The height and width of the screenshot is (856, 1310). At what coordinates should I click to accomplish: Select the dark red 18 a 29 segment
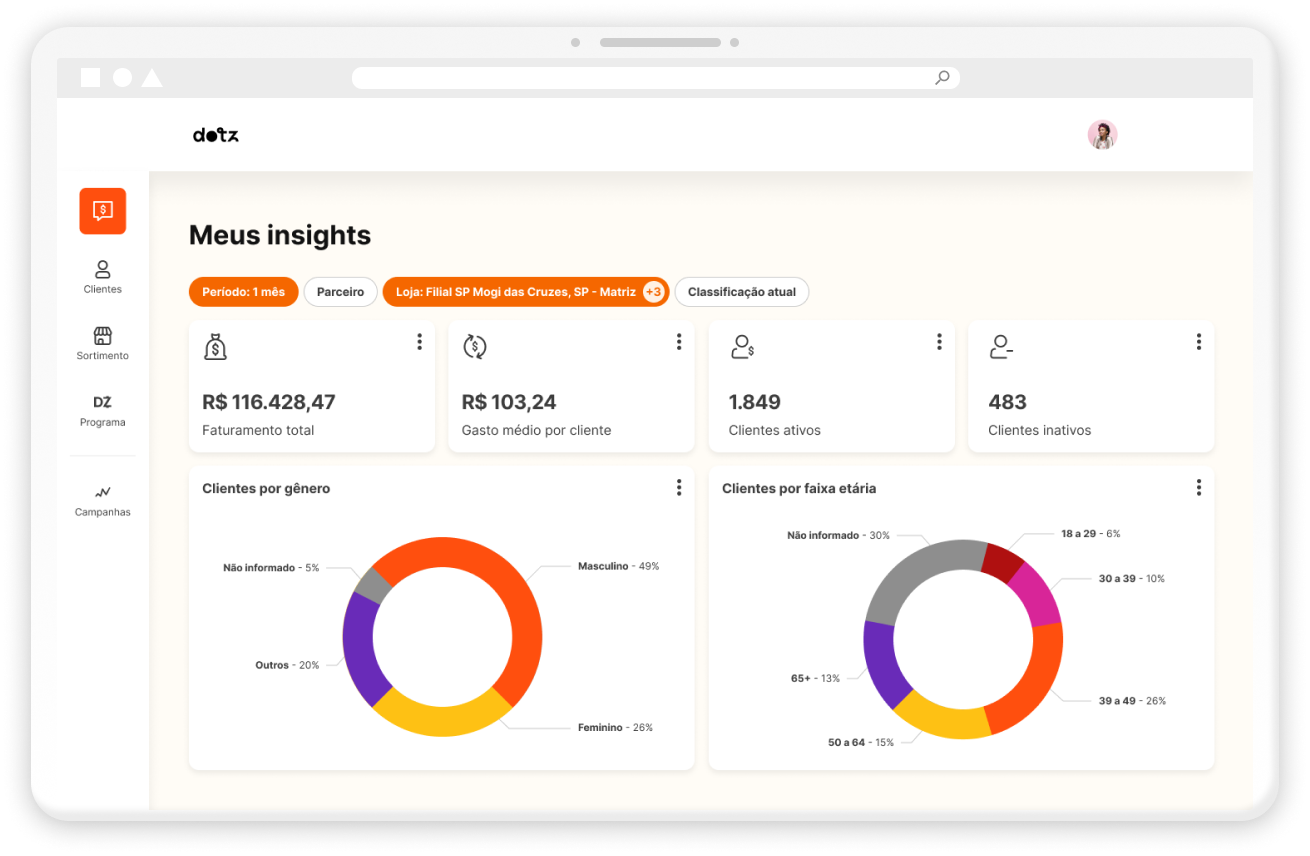pyautogui.click(x=1002, y=563)
